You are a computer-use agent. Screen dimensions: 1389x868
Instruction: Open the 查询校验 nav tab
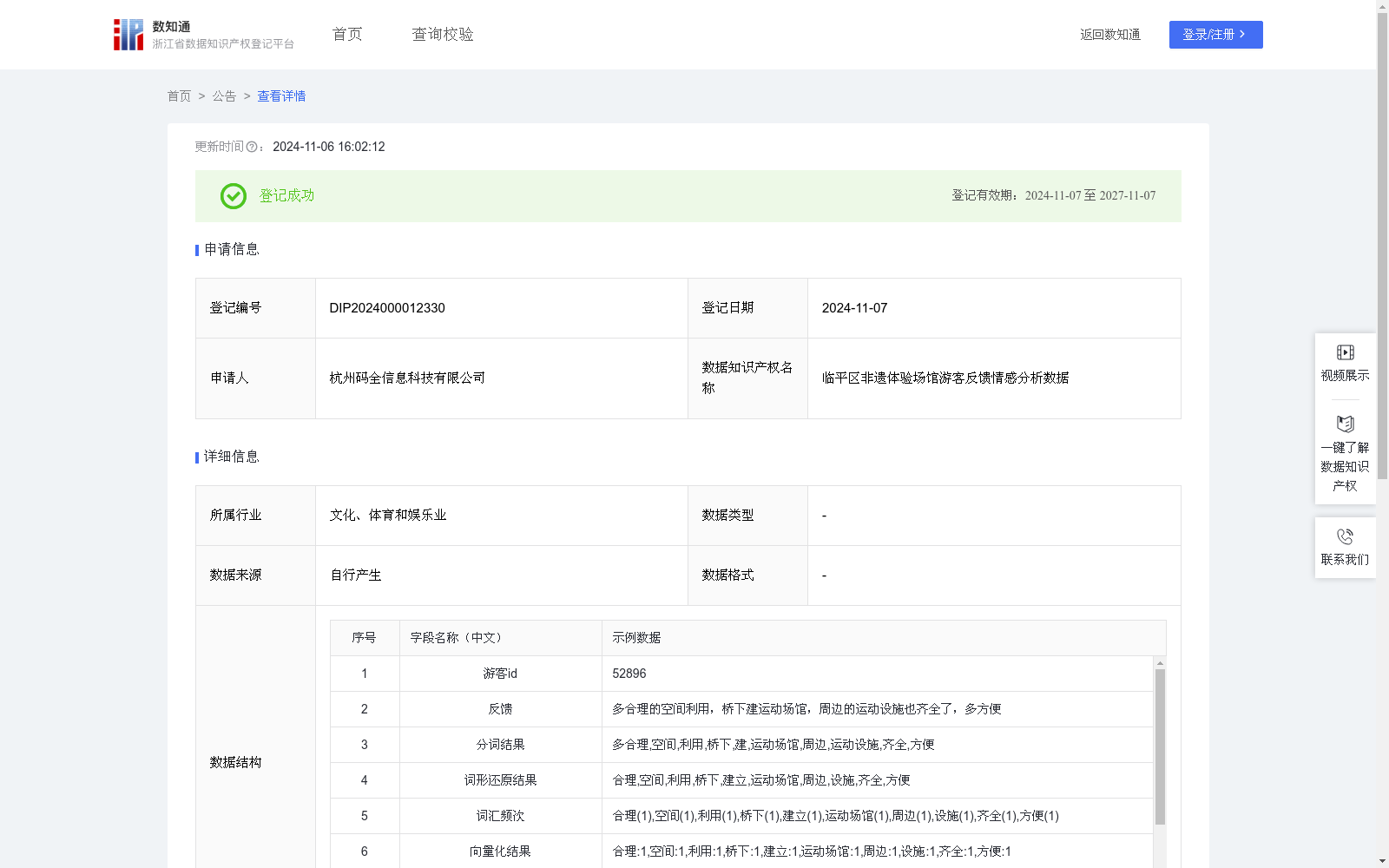(x=443, y=34)
